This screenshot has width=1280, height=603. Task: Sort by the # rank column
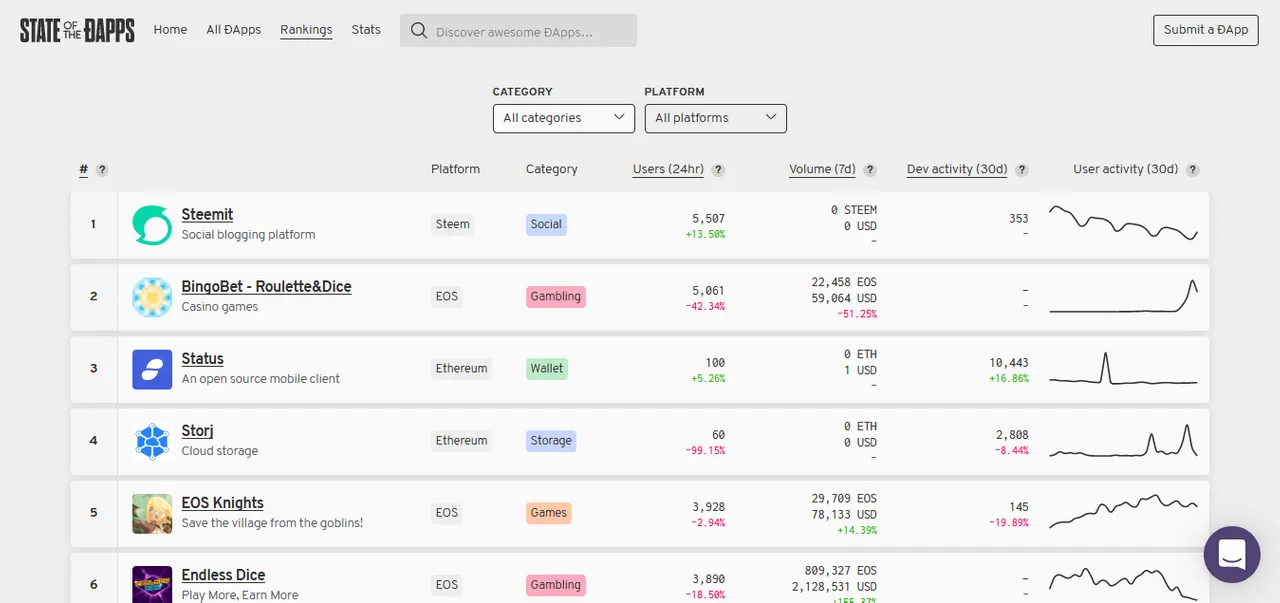point(84,170)
